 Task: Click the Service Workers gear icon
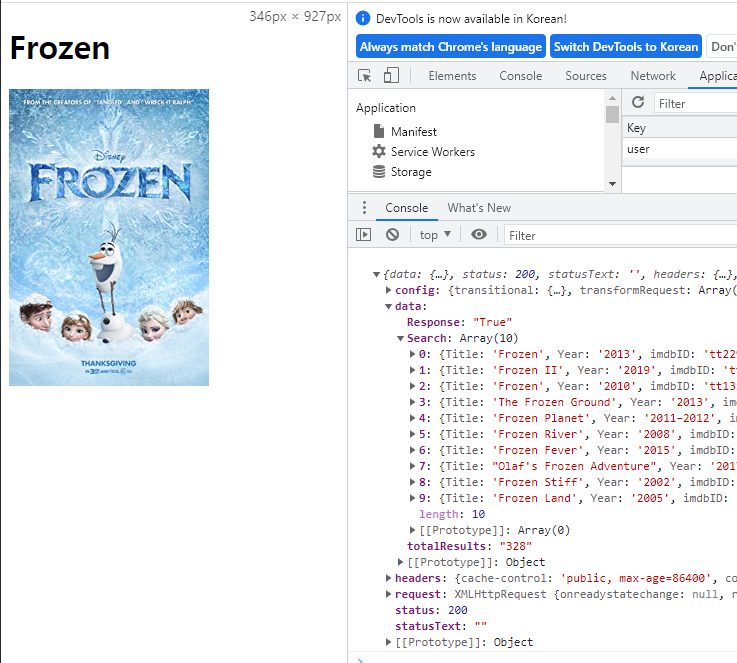(379, 151)
